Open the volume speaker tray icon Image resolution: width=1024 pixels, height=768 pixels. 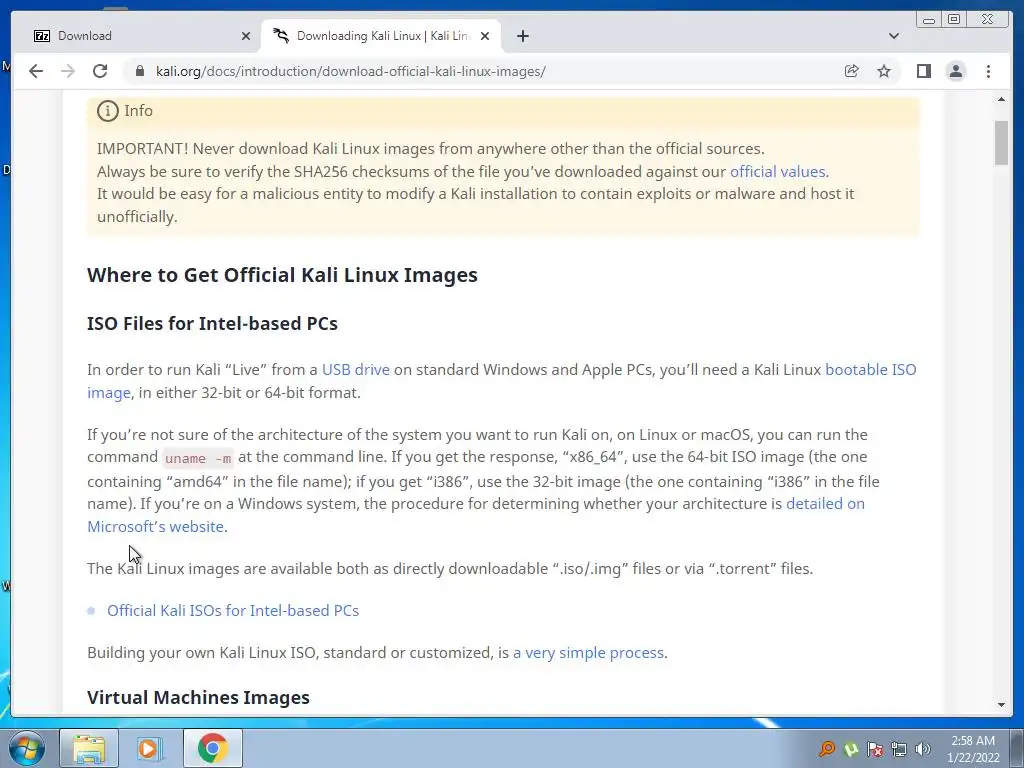point(922,749)
